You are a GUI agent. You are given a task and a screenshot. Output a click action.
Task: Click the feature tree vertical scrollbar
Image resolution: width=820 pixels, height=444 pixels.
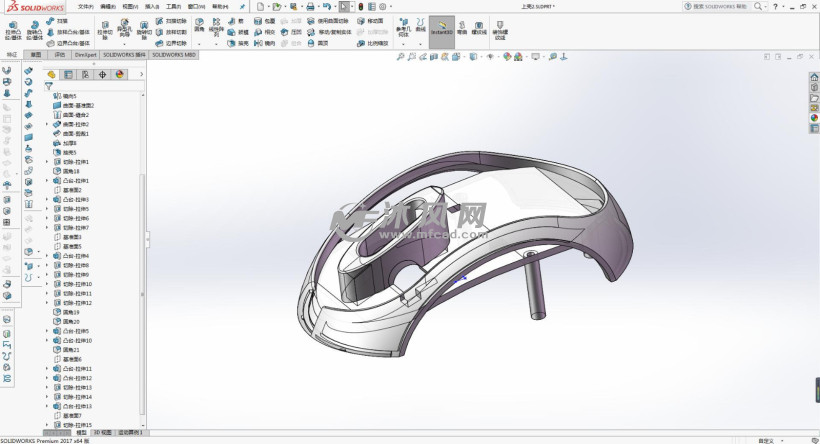pos(142,293)
